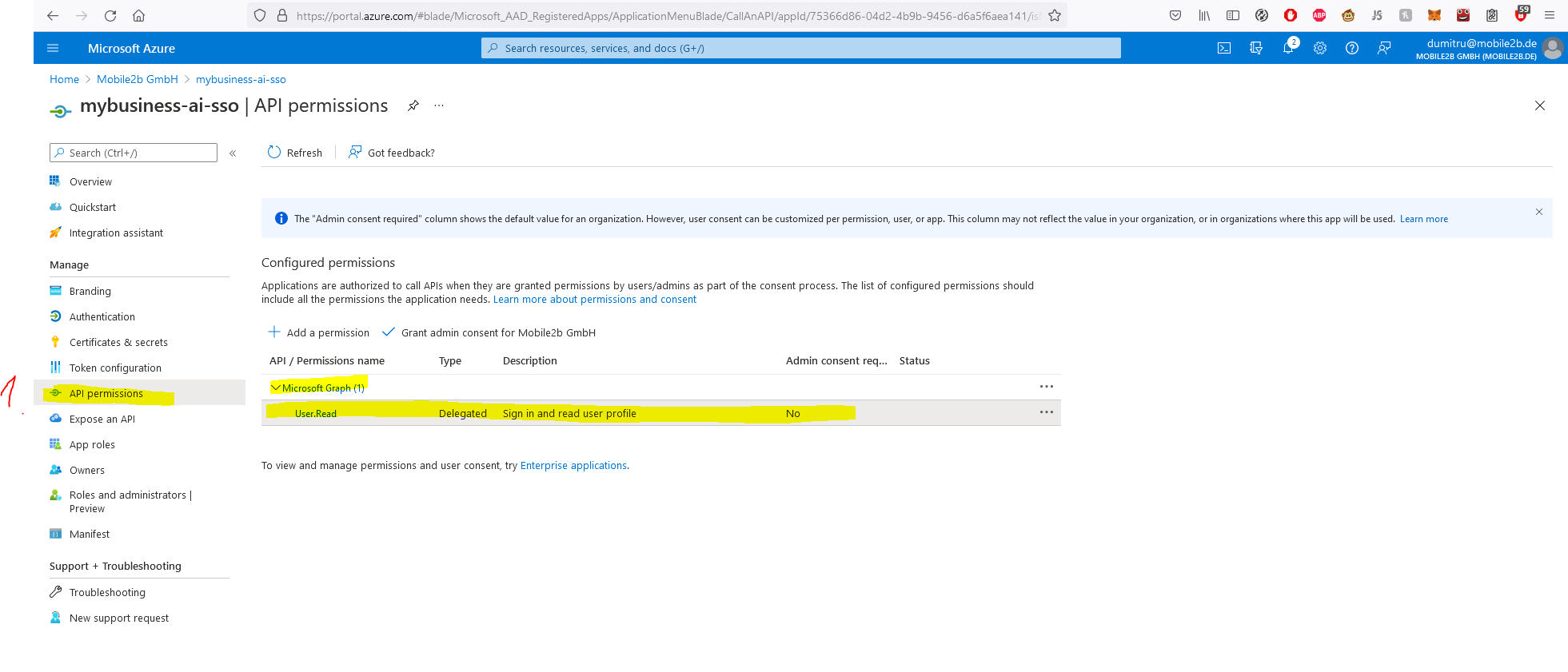Dismiss the admin consent info banner
Image resolution: width=1568 pixels, height=672 pixels.
pos(1539,212)
